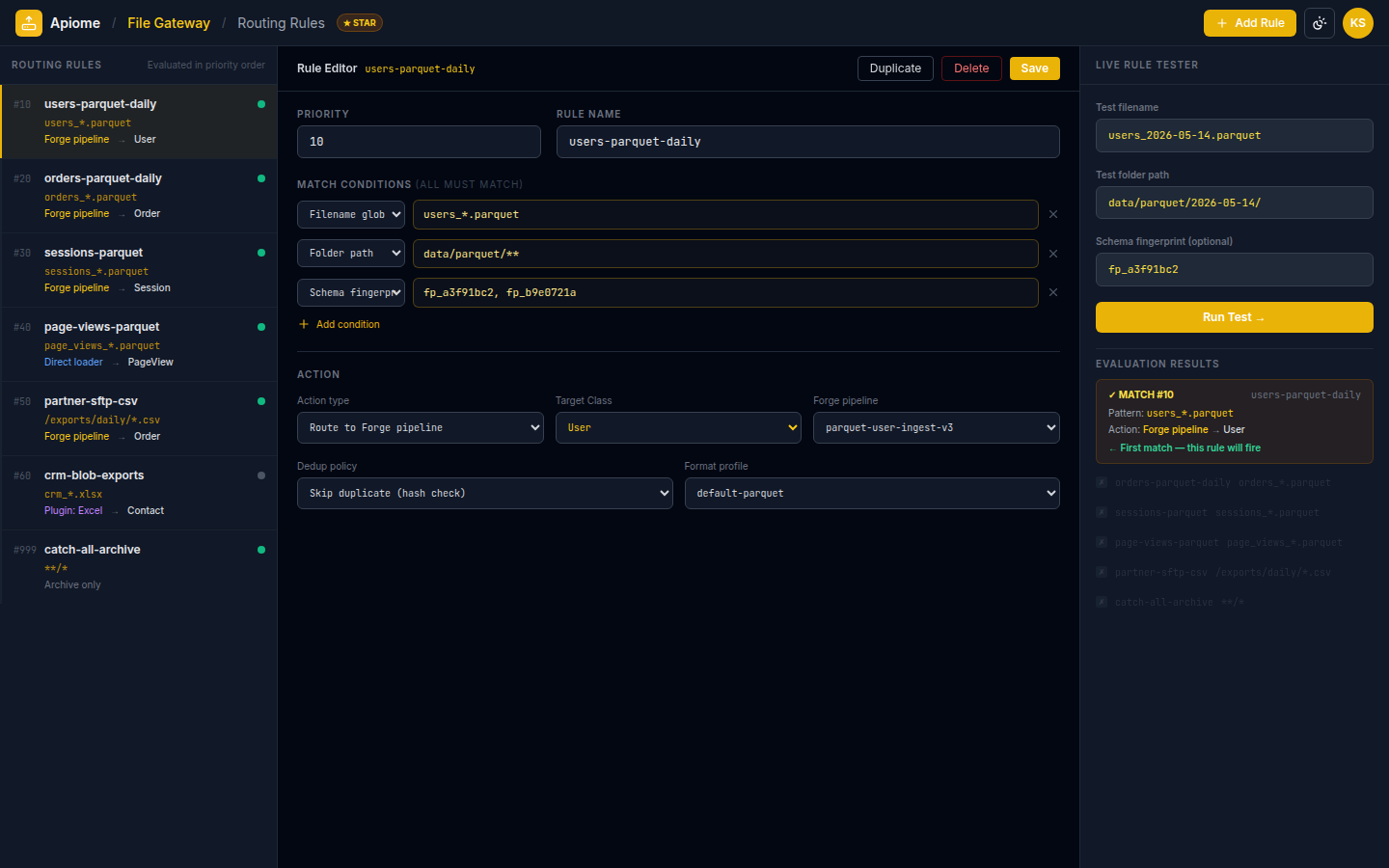Toggle status dot for orders-parquet-daily rule

click(x=261, y=178)
